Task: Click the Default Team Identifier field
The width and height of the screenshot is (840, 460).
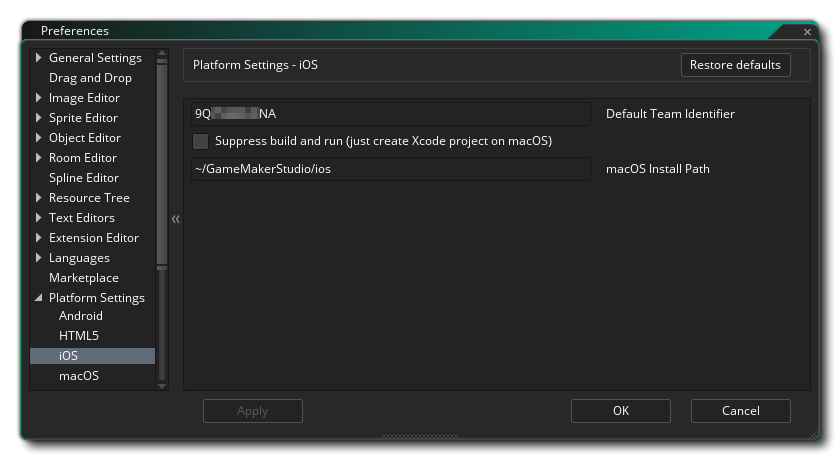Action: (x=390, y=114)
